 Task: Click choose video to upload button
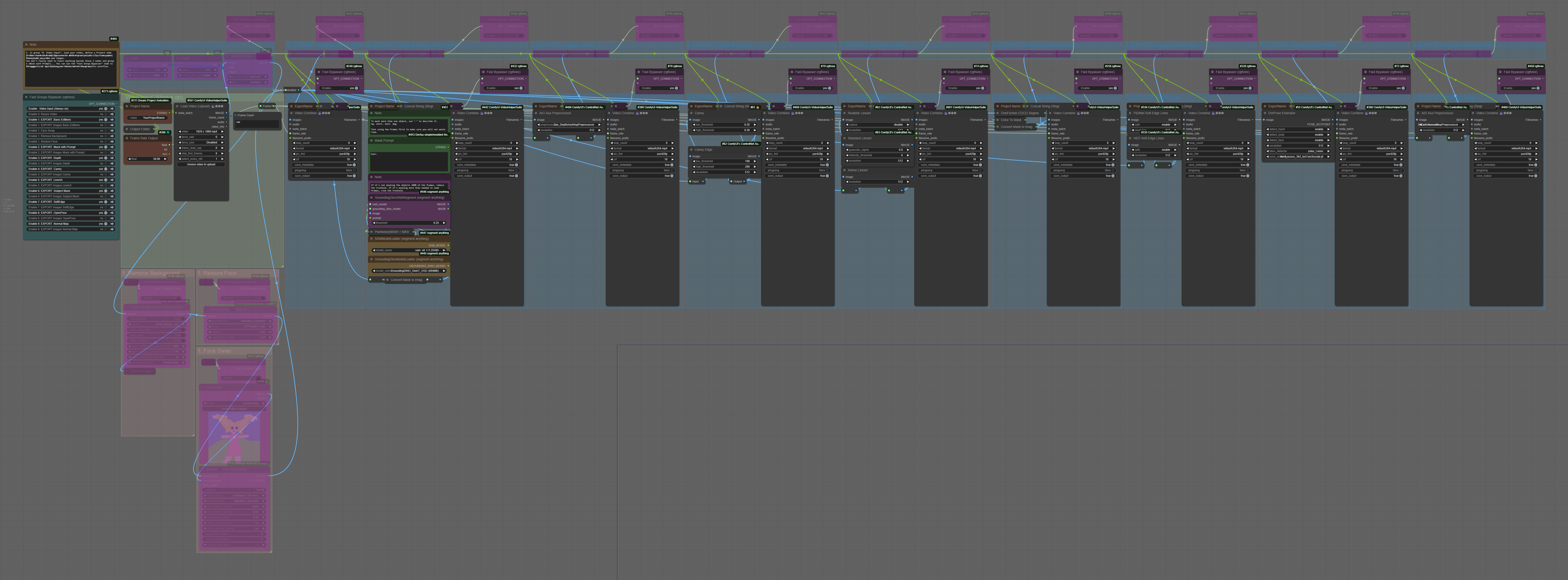201,164
